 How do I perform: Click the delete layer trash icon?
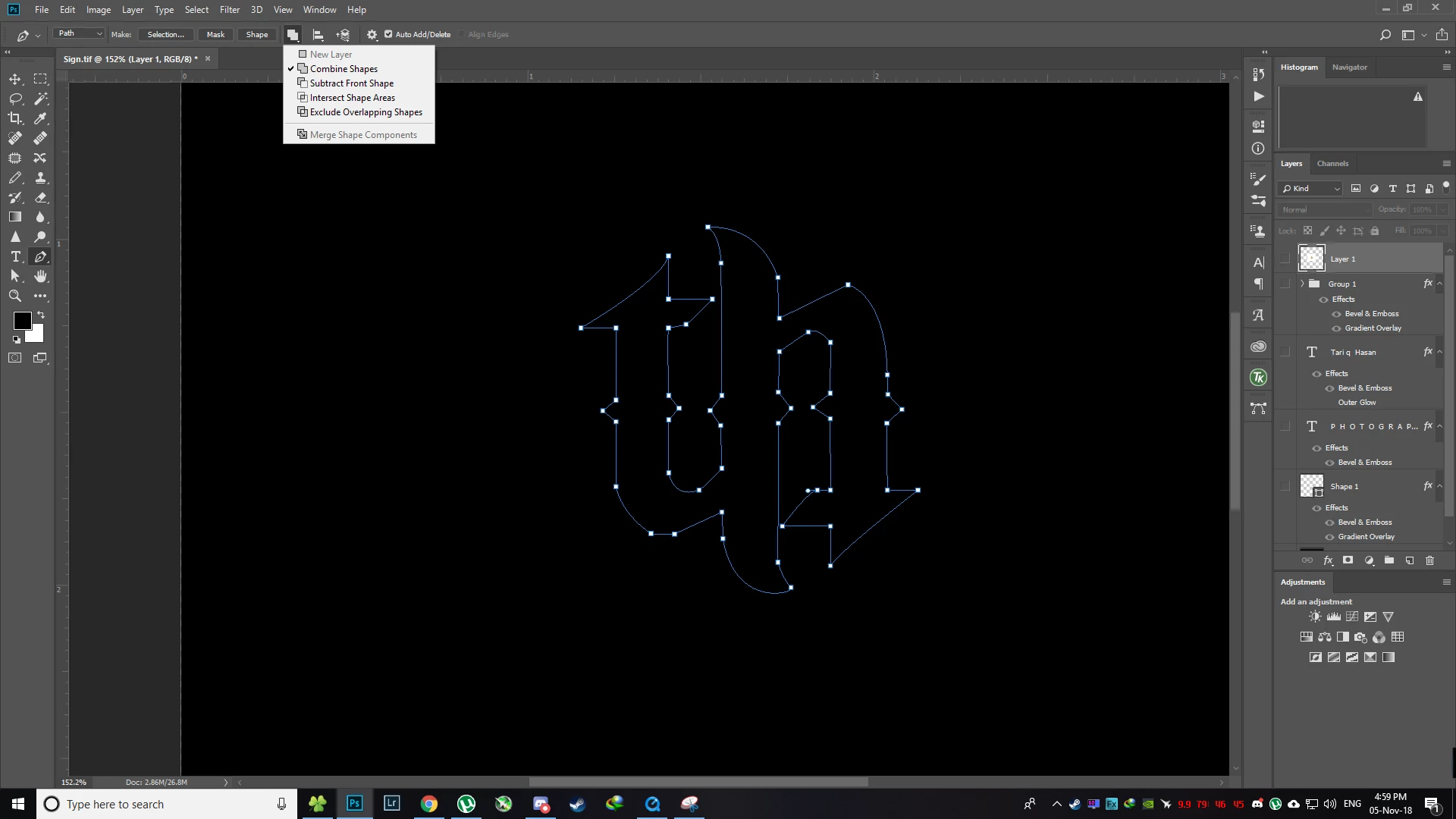pos(1429,560)
